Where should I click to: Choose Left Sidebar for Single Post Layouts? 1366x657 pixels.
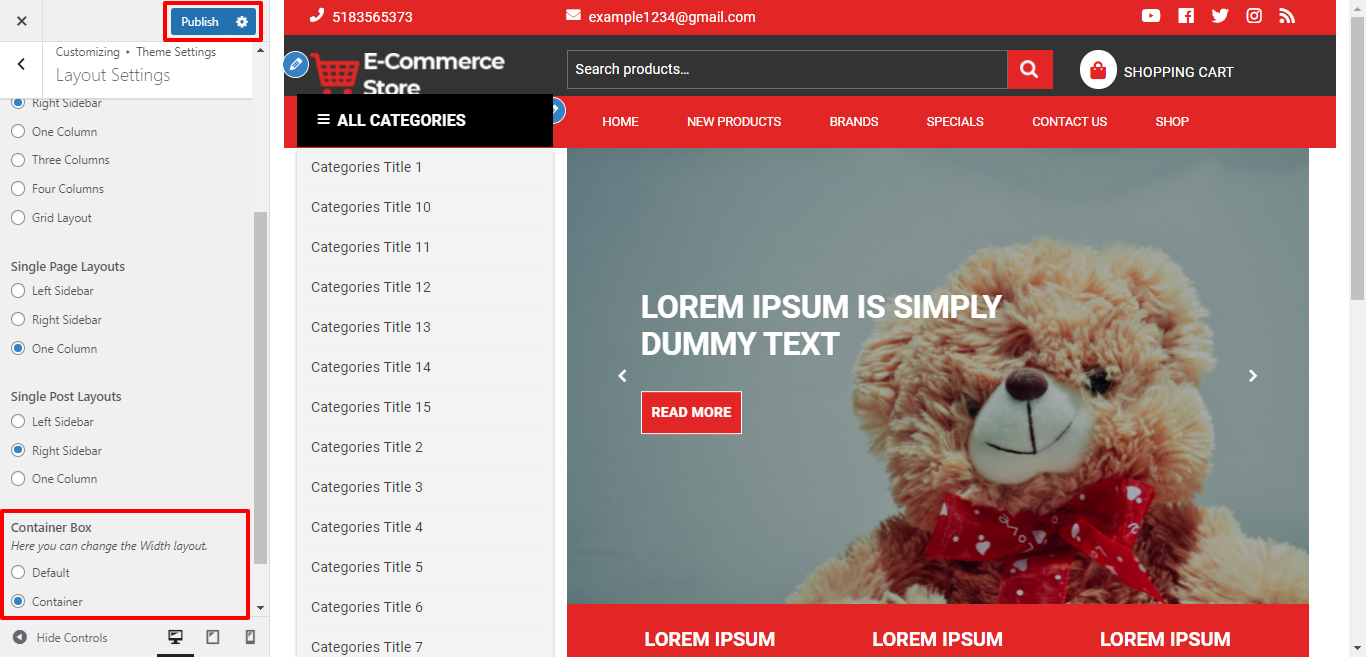pyautogui.click(x=18, y=422)
